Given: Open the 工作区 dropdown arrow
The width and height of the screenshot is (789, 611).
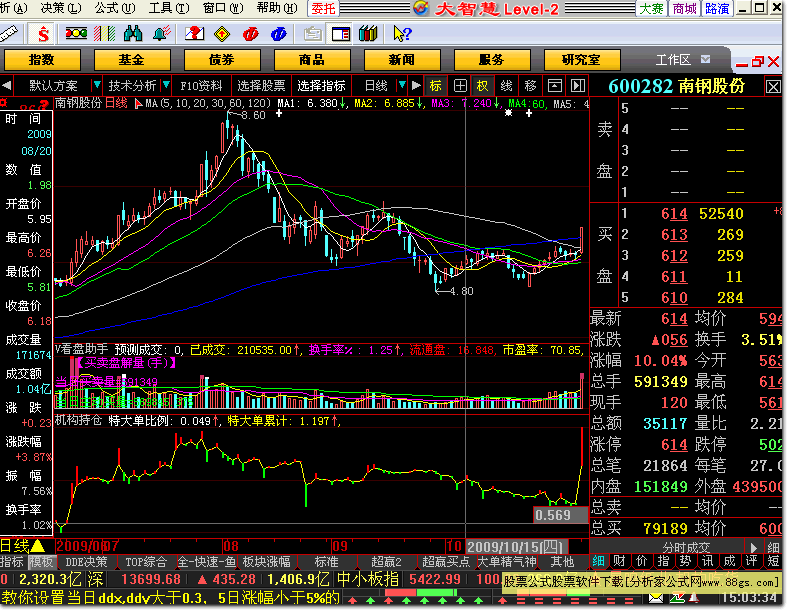Looking at the screenshot, I should (705, 59).
